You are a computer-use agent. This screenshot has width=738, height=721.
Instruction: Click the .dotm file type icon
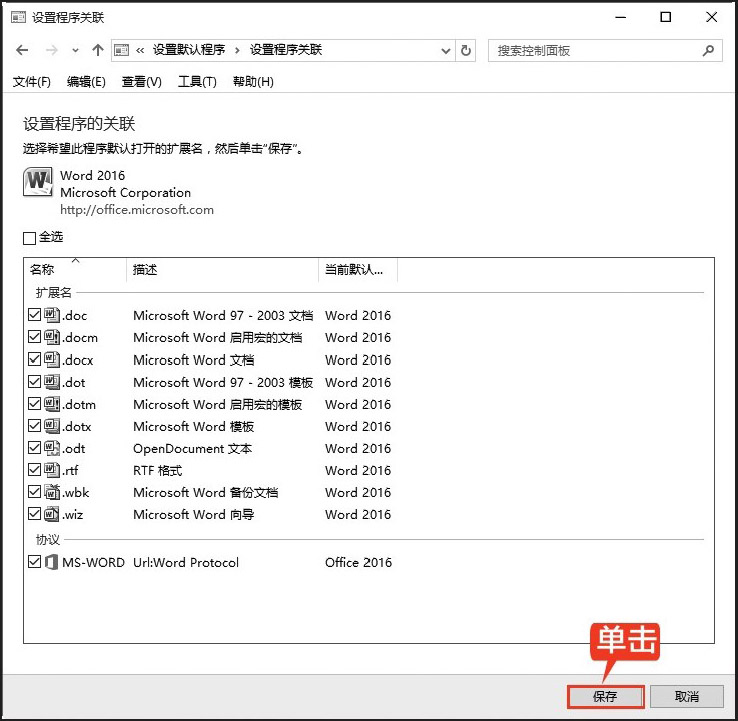coord(52,404)
